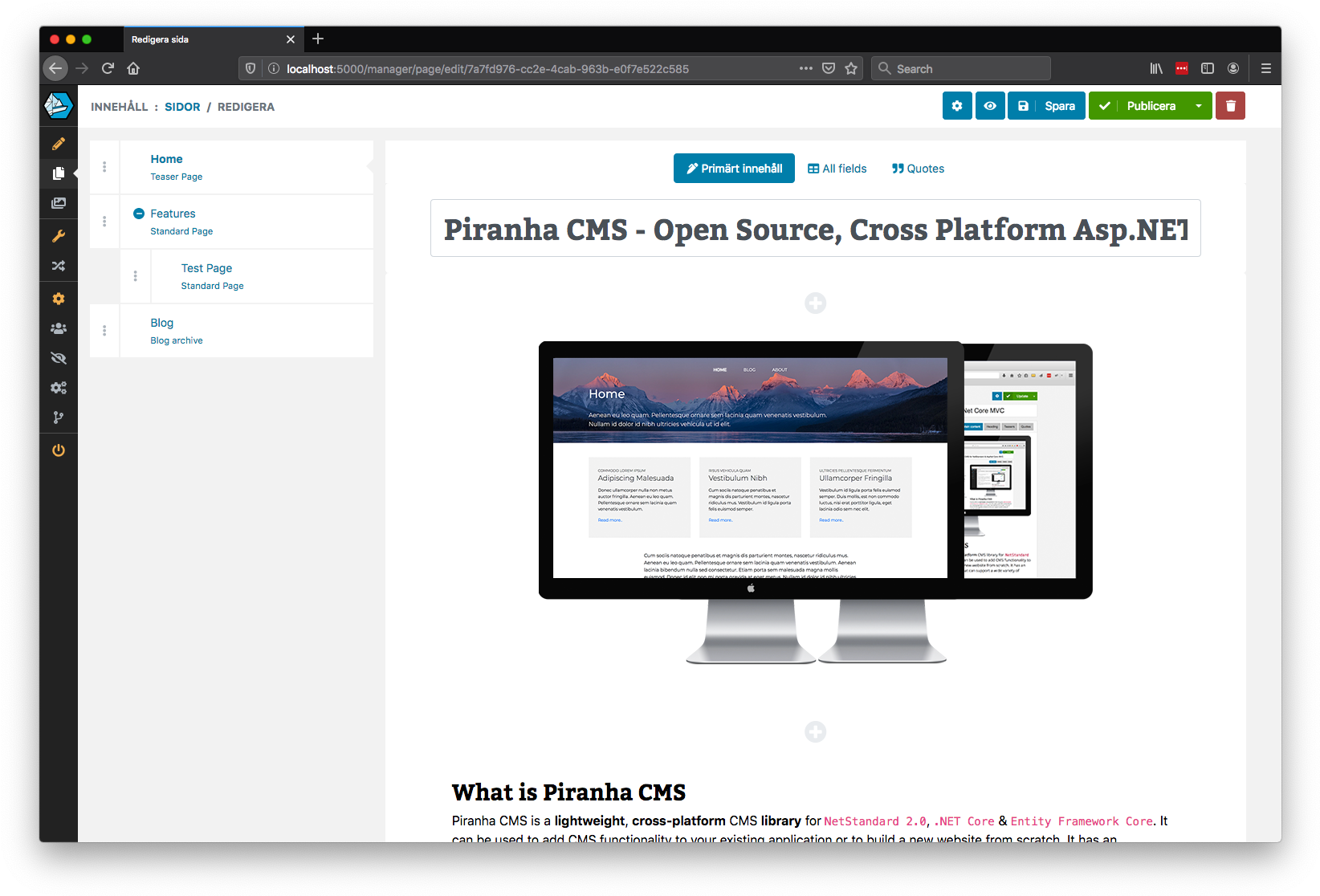Open the Features page link

click(173, 214)
